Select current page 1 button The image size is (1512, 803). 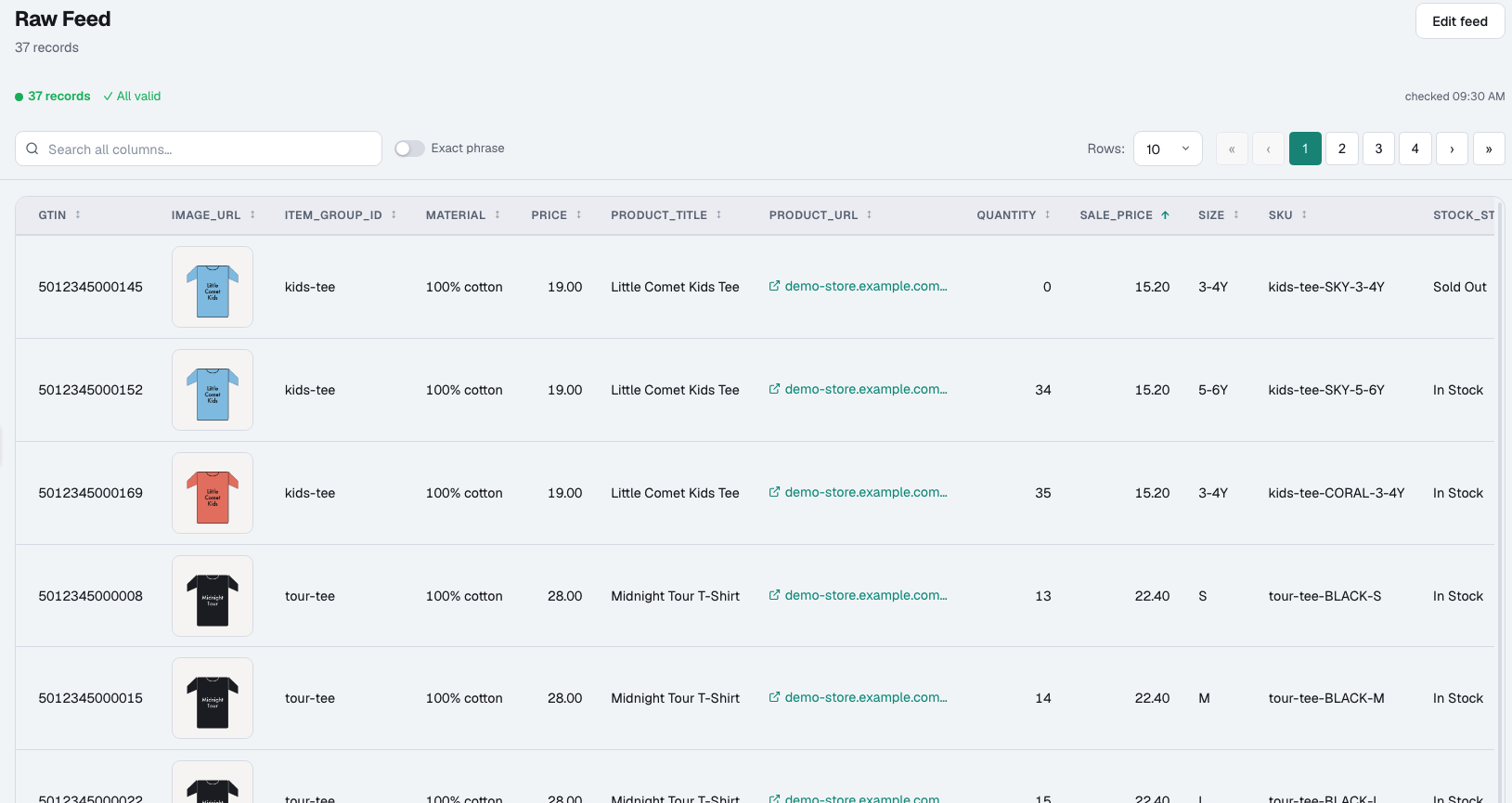click(1305, 149)
